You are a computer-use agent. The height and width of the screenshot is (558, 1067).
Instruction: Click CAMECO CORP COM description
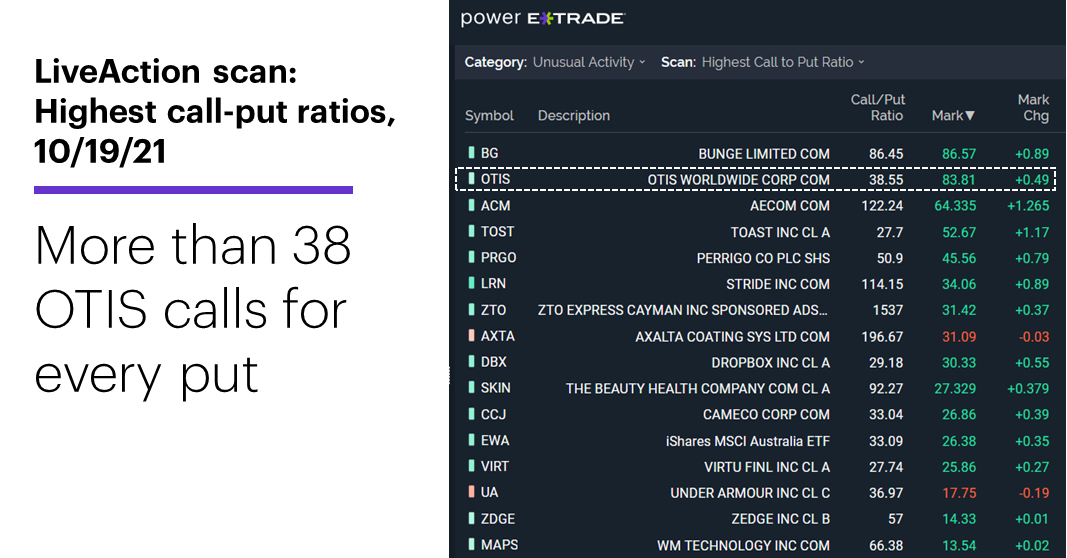click(766, 414)
